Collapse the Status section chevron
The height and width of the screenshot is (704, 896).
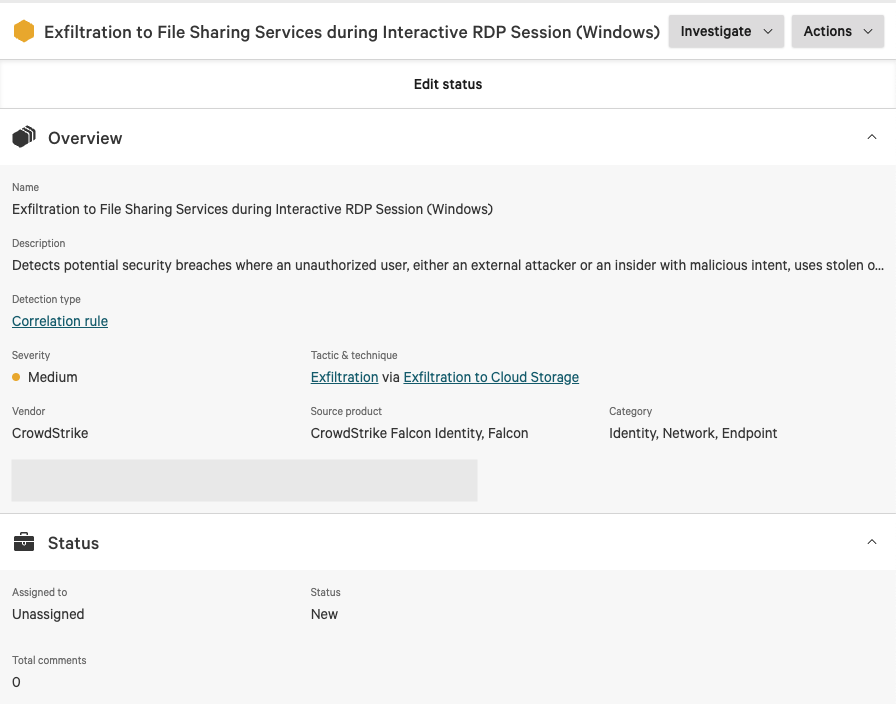[x=871, y=542]
